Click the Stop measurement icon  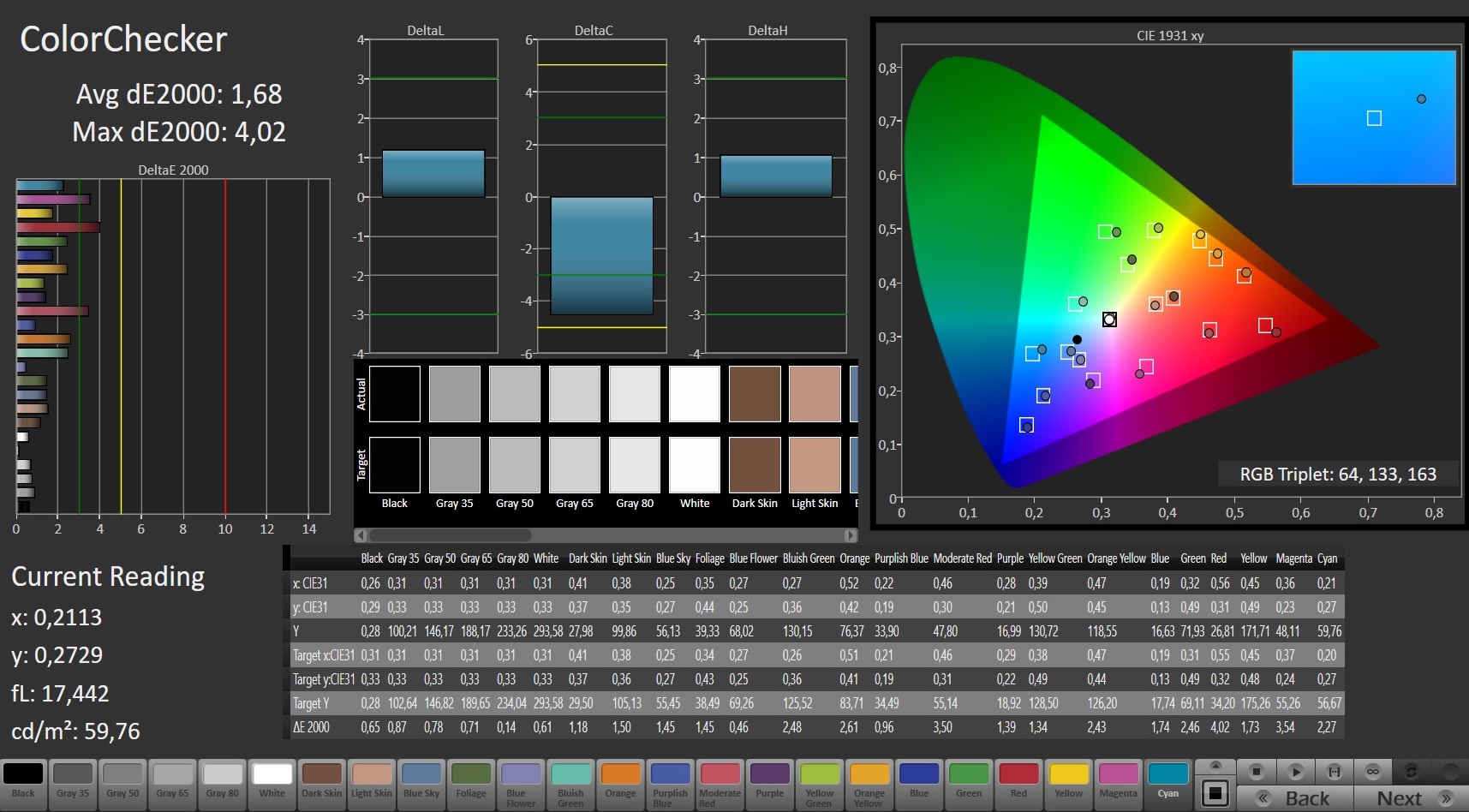(x=1256, y=772)
